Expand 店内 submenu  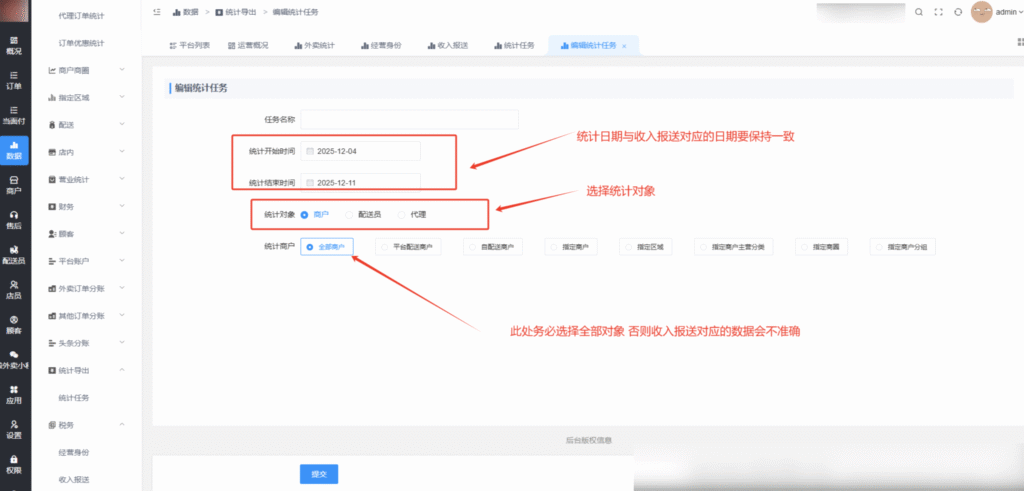pos(87,151)
